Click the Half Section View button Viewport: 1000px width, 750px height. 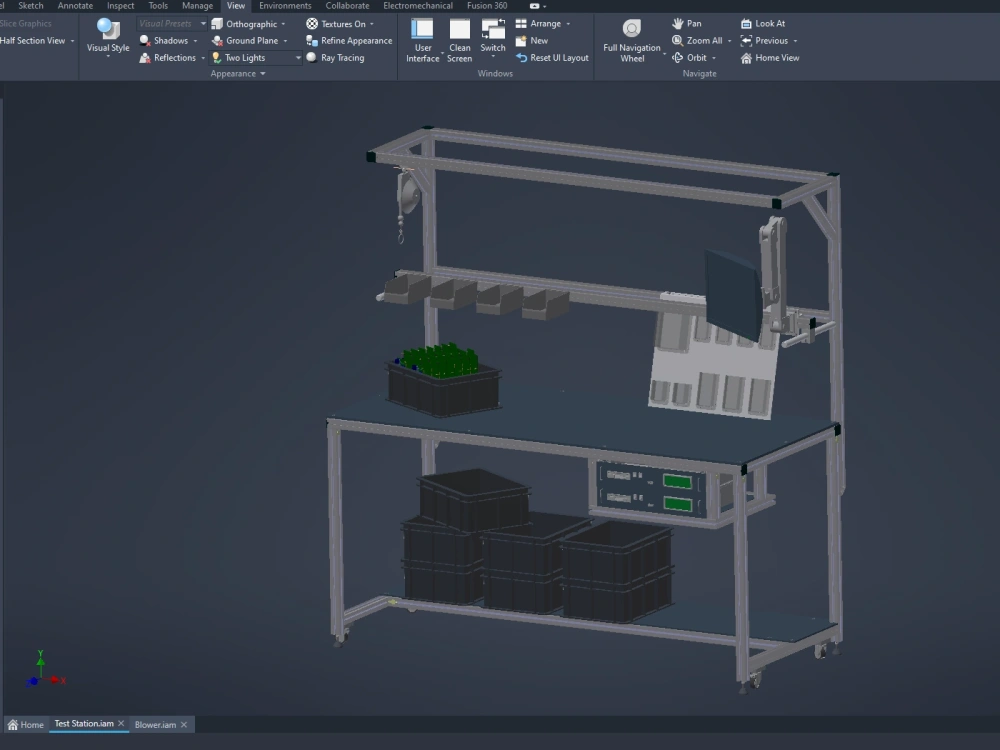point(33,41)
